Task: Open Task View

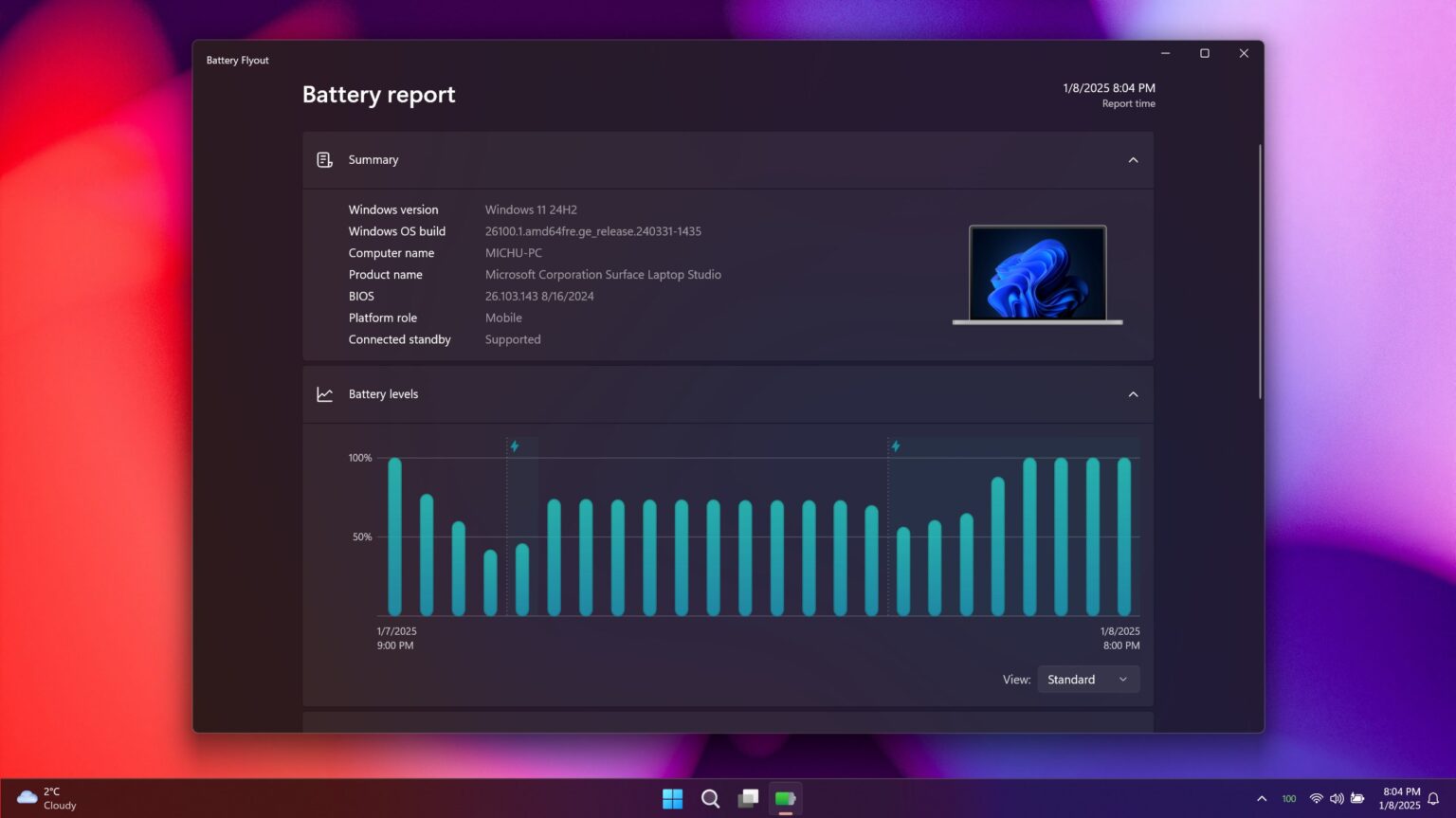Action: click(x=748, y=798)
